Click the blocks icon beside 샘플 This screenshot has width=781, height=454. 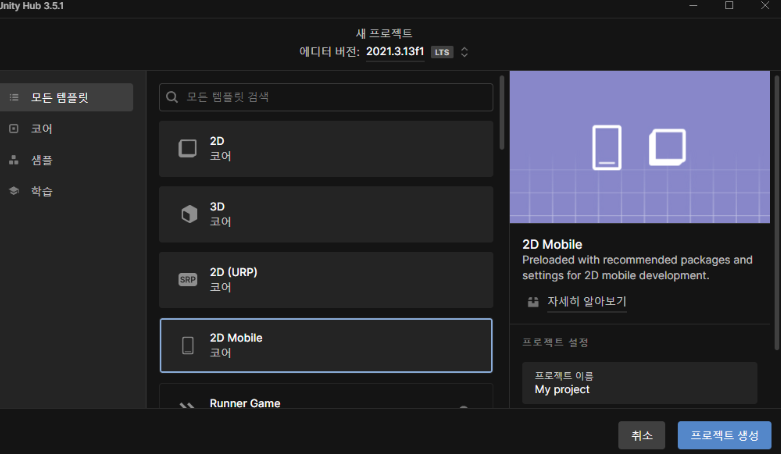pyautogui.click(x=14, y=160)
